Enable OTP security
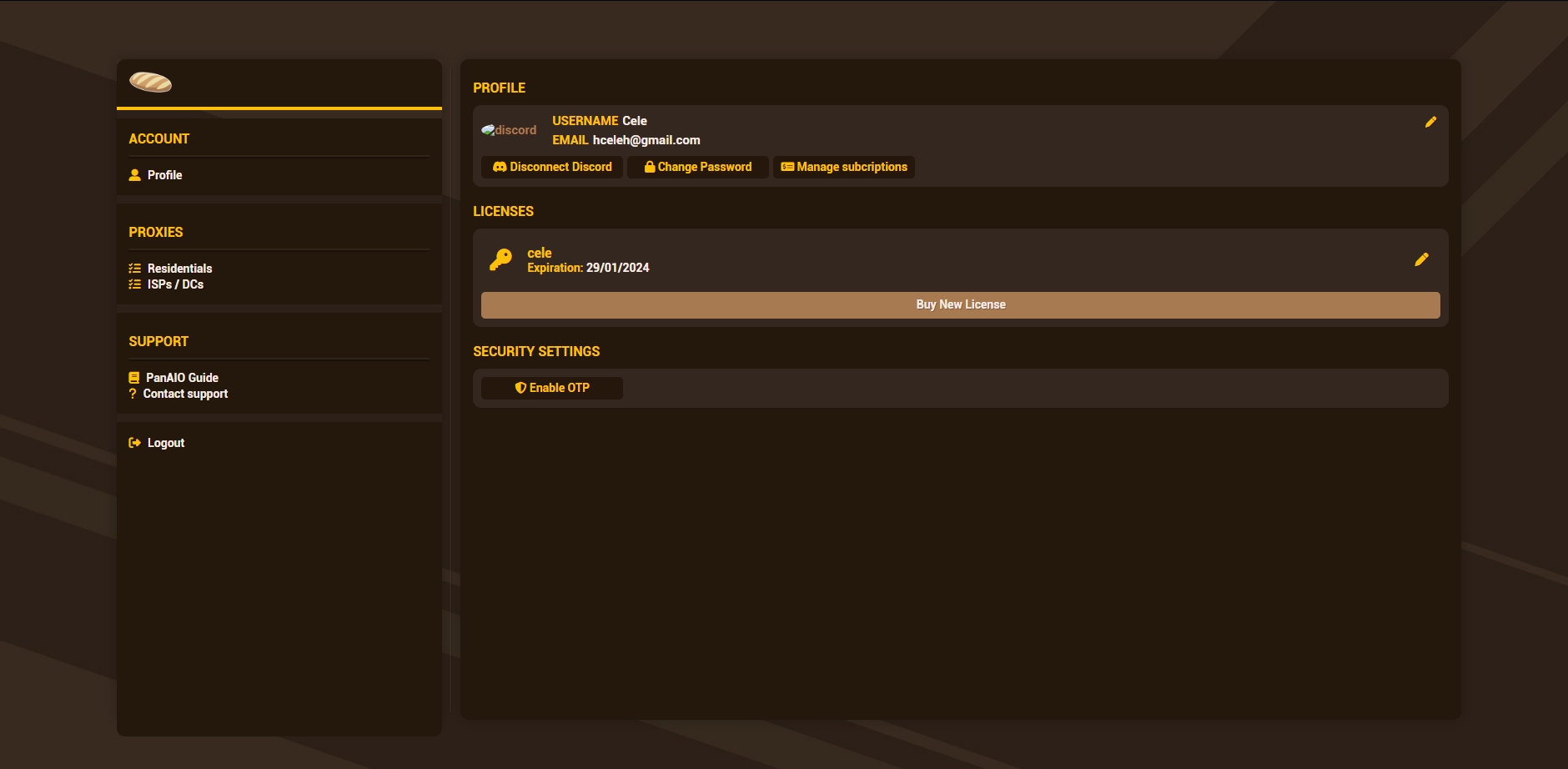Viewport: 1568px width, 769px height. 552,388
